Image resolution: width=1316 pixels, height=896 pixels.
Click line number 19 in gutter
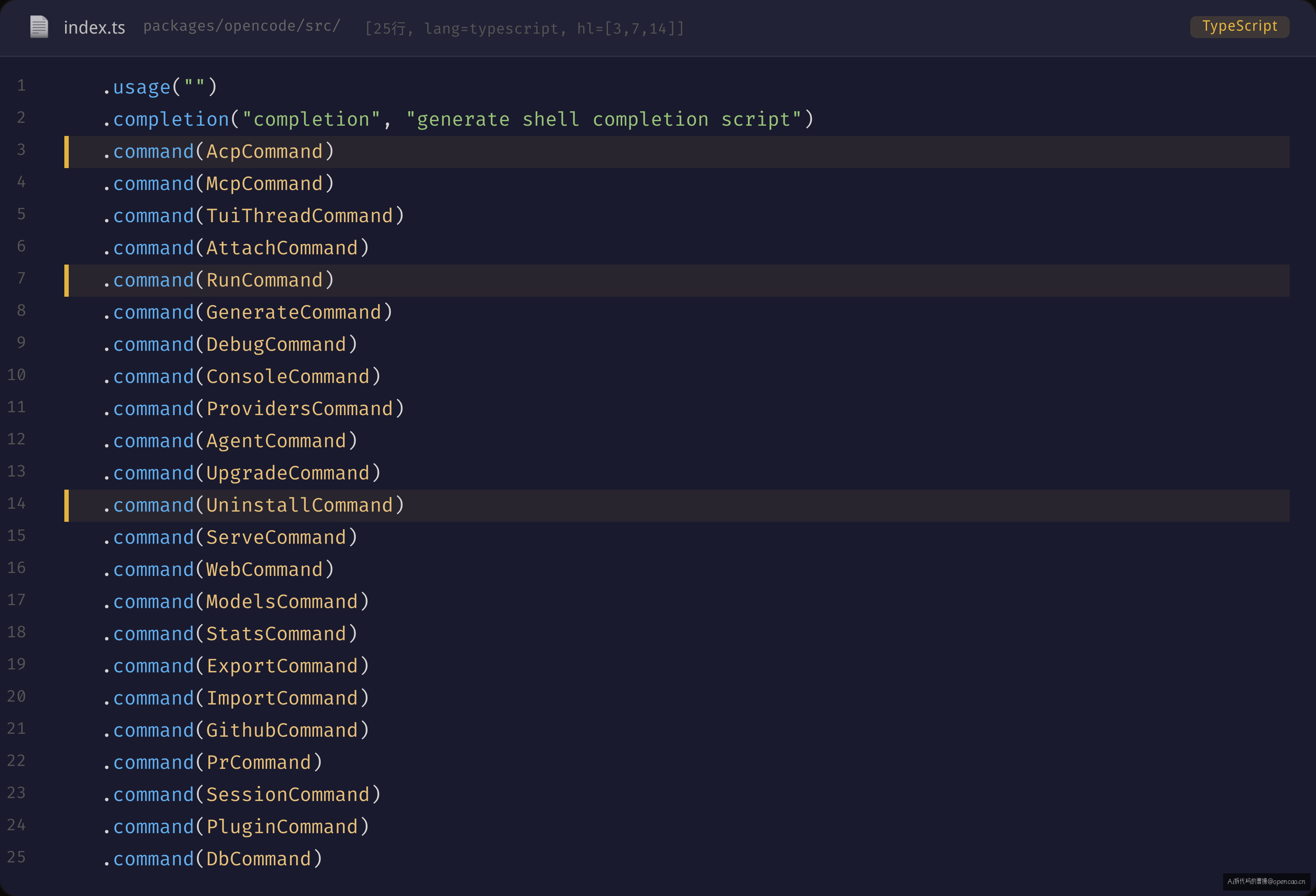(16, 664)
